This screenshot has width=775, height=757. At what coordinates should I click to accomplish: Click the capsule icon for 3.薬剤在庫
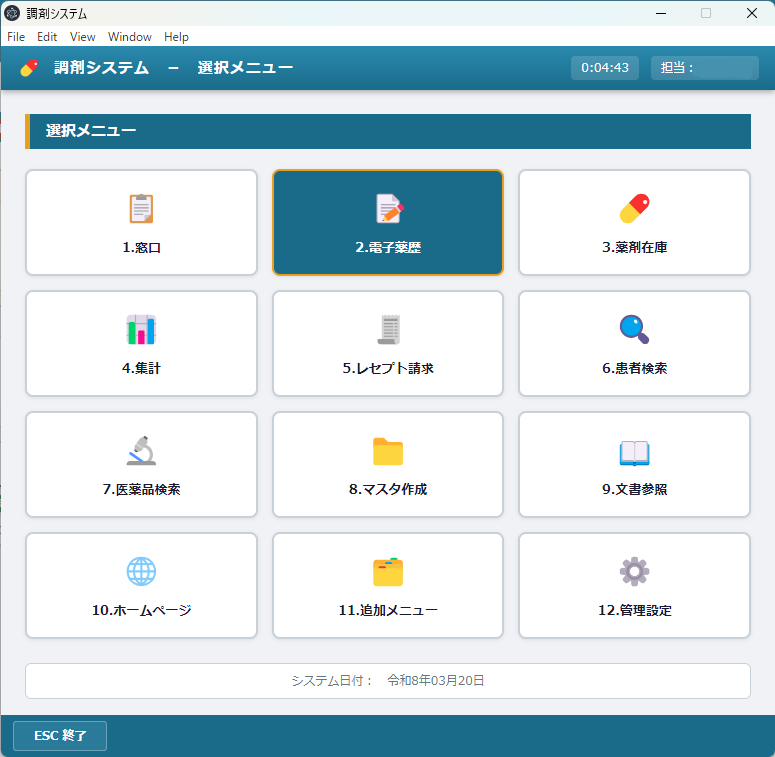(x=635, y=209)
